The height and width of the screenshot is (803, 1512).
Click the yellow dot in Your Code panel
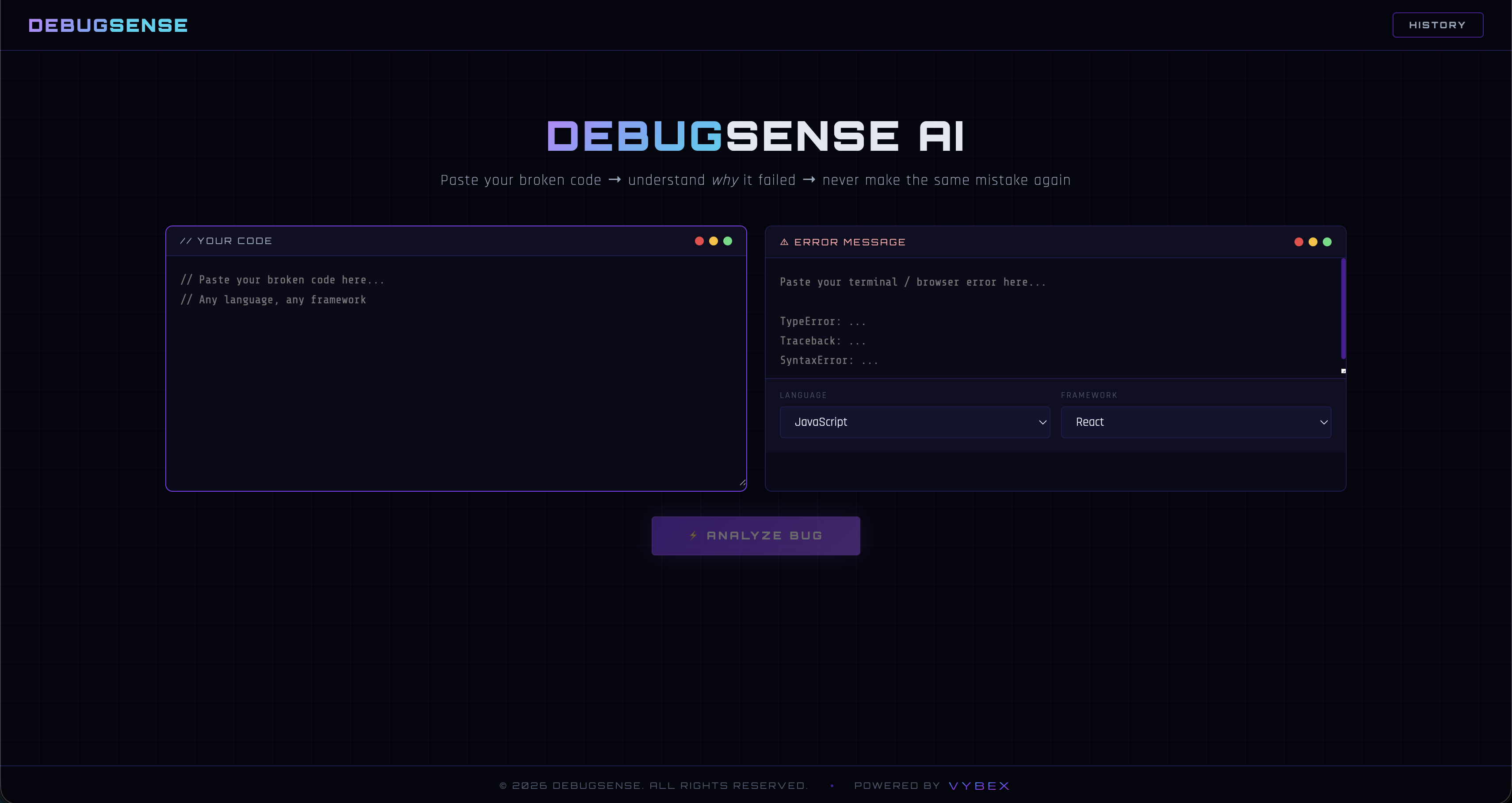point(713,241)
